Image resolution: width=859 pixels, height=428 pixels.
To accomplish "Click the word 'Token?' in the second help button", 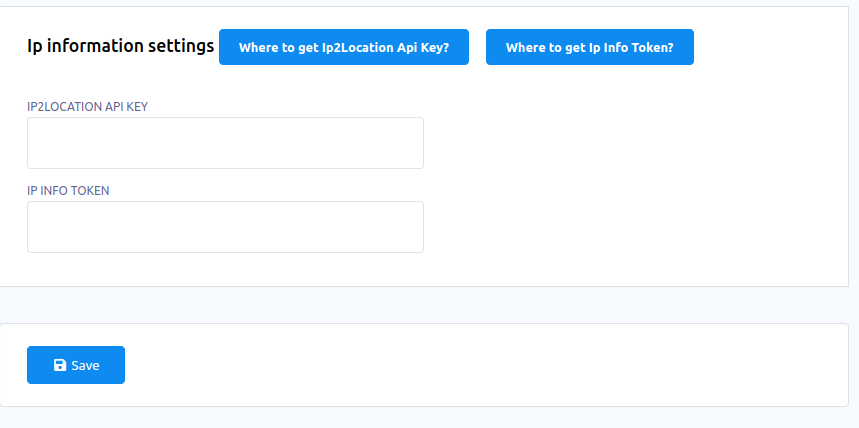I will [x=652, y=47].
